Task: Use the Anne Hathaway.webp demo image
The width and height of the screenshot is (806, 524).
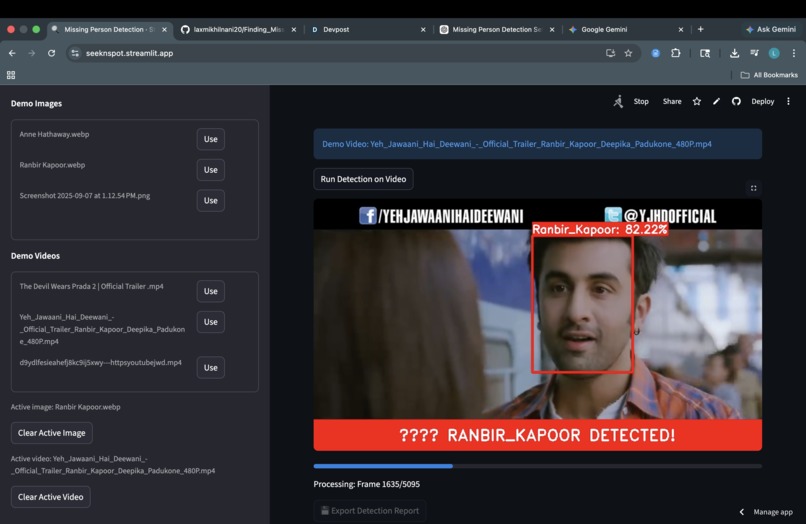Action: click(x=210, y=139)
